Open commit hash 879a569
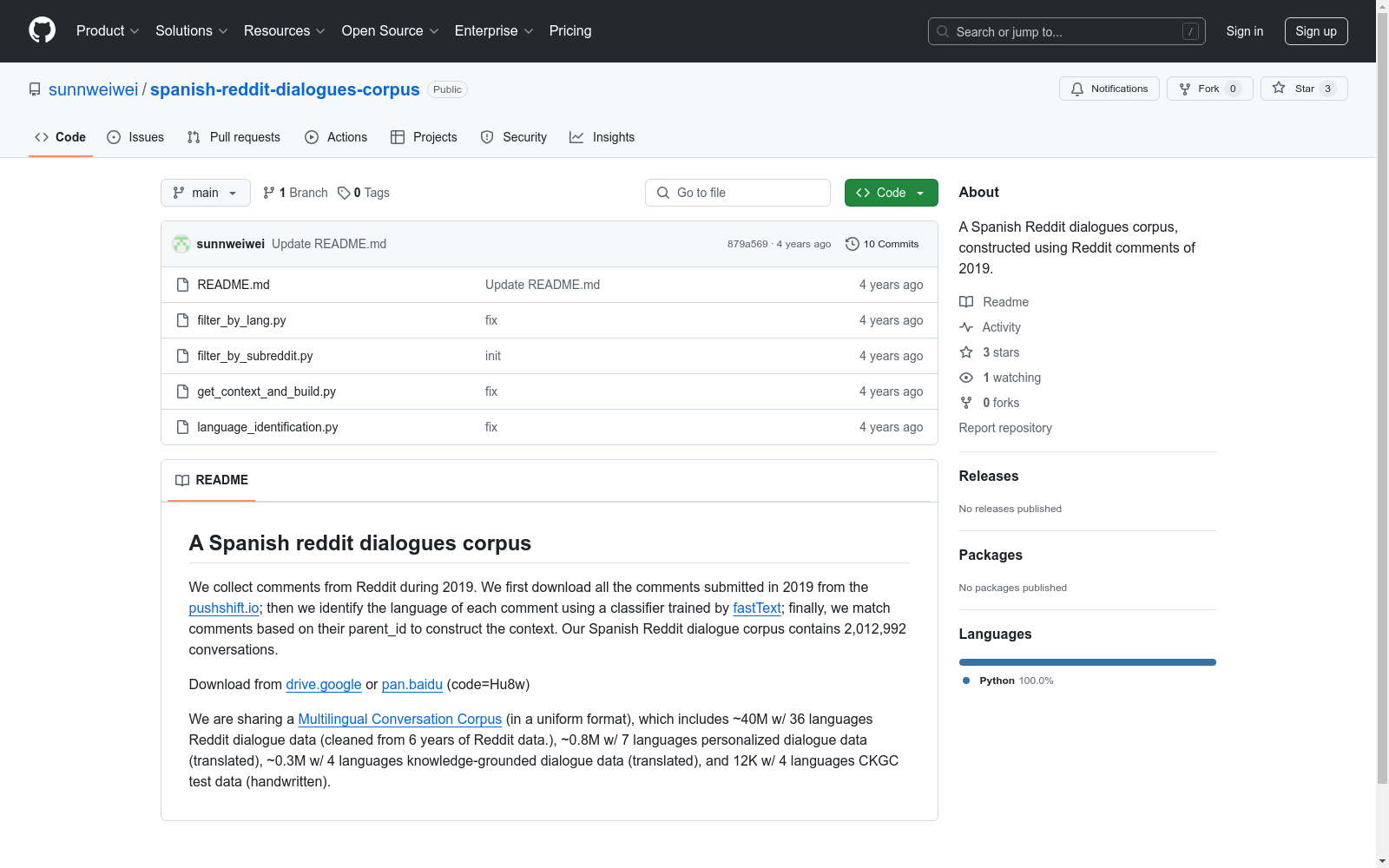 (747, 244)
